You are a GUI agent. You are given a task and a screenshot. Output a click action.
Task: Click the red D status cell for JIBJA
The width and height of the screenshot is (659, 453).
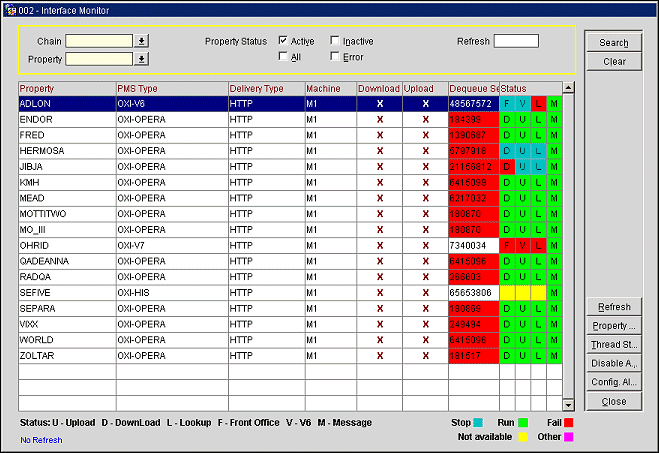(507, 167)
